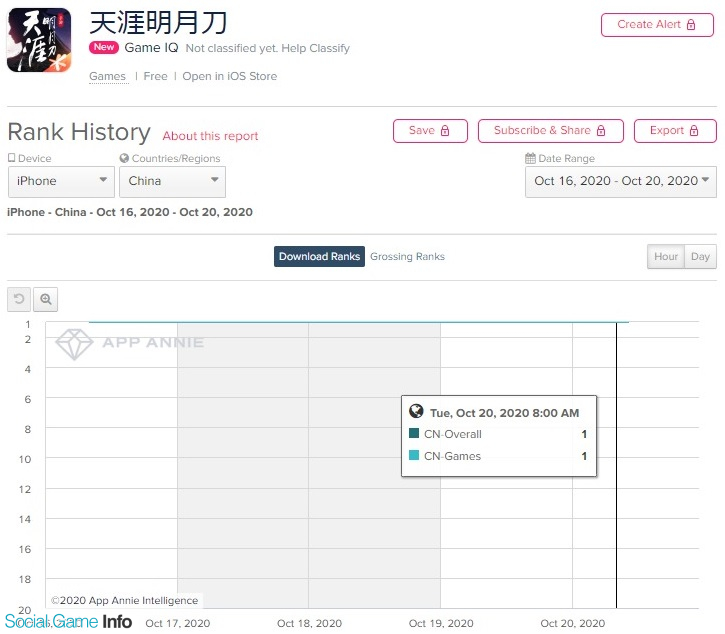Click the Oct 18, 2020 axis label

(309, 623)
